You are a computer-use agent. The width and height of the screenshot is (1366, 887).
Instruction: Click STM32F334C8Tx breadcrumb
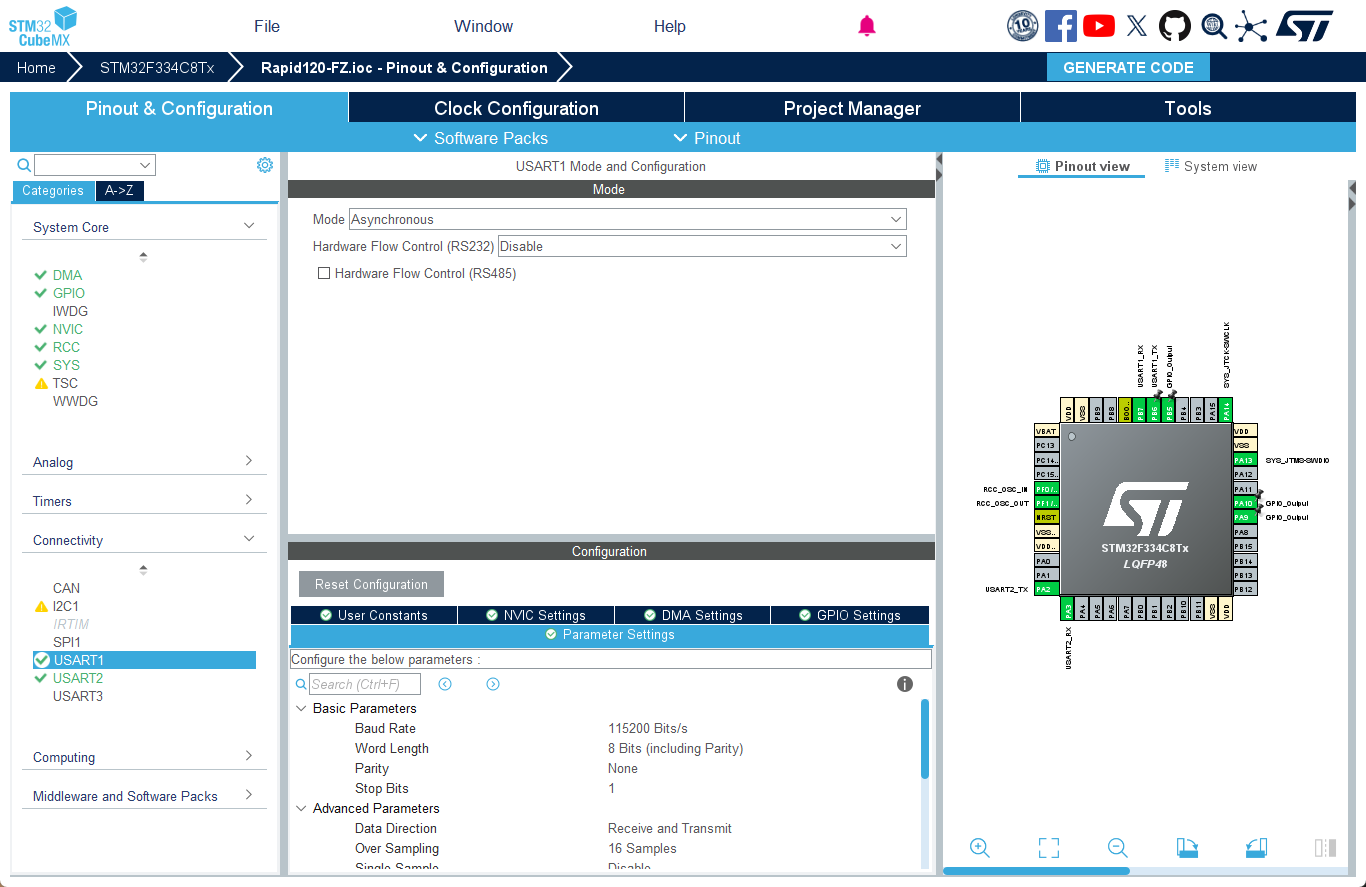tap(157, 67)
